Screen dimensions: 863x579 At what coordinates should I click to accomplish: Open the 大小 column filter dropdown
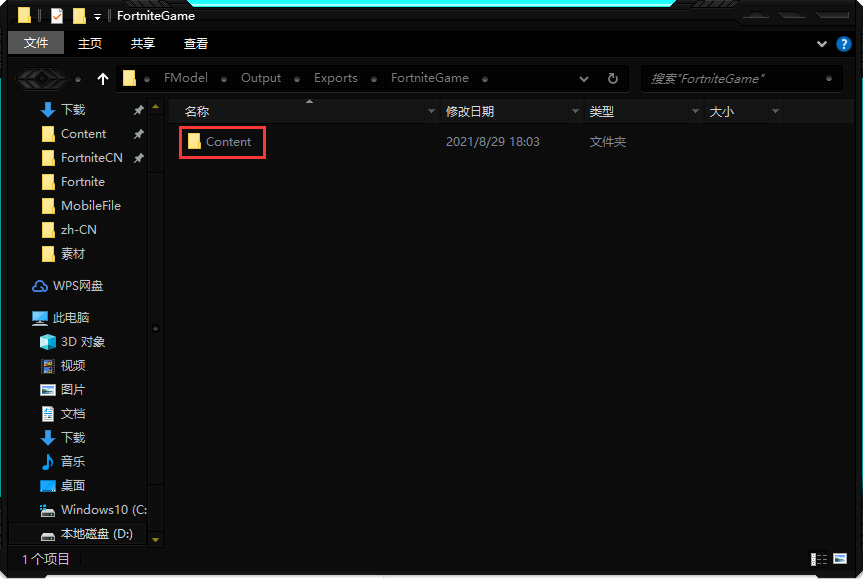pos(775,112)
